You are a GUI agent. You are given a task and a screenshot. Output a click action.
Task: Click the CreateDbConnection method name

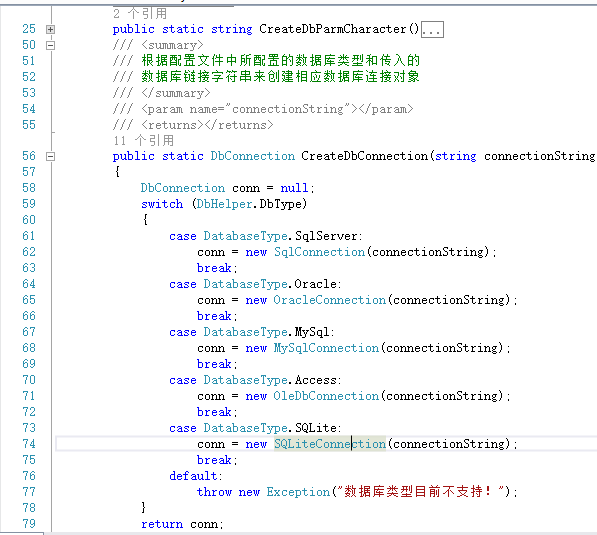pos(365,156)
